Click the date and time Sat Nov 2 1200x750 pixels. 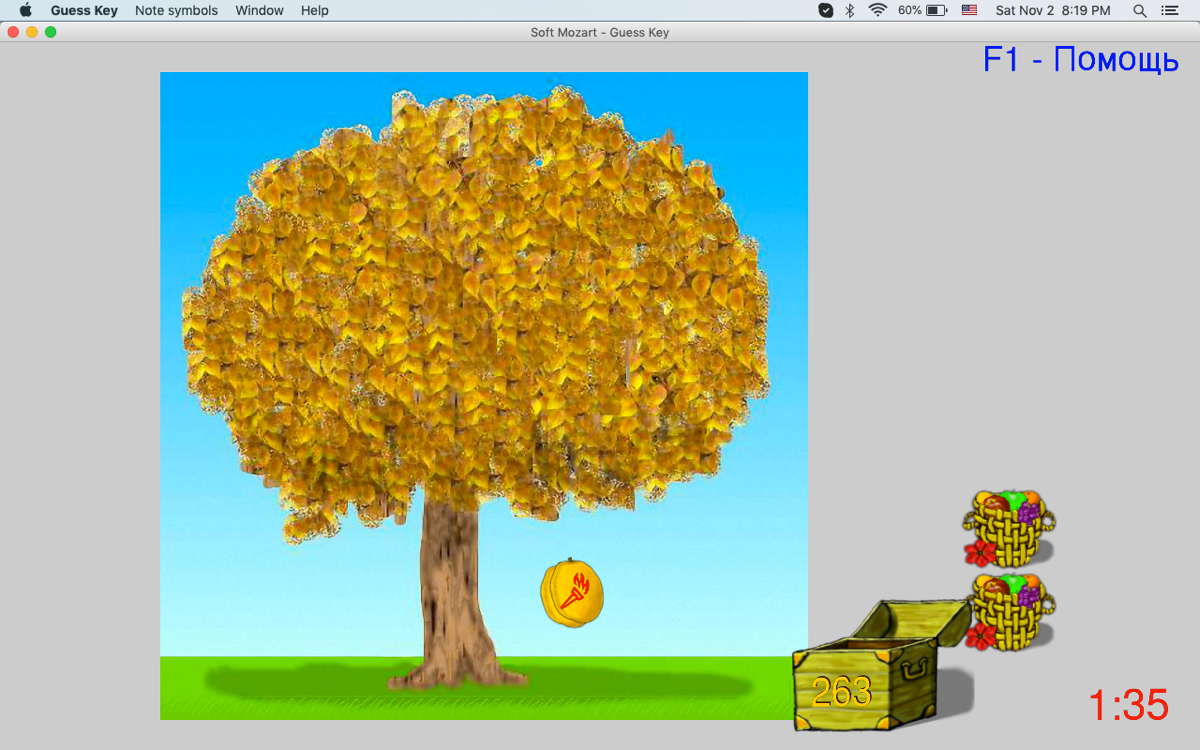pos(1053,10)
